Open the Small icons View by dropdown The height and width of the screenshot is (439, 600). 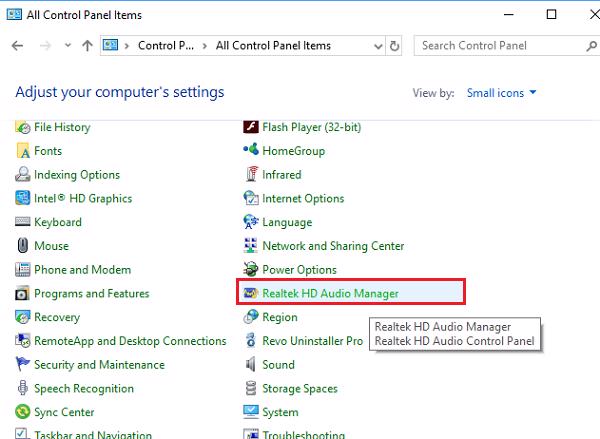tap(501, 93)
